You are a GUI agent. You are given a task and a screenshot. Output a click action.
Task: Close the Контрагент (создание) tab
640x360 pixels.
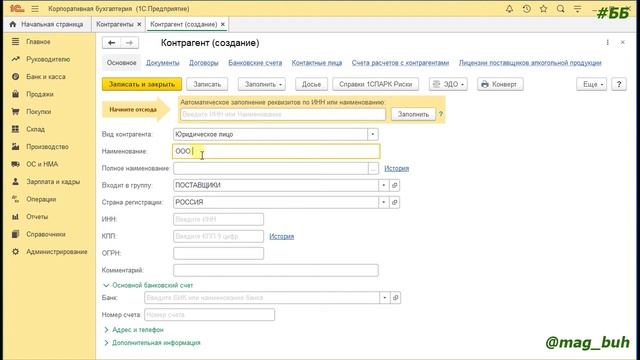[223, 24]
